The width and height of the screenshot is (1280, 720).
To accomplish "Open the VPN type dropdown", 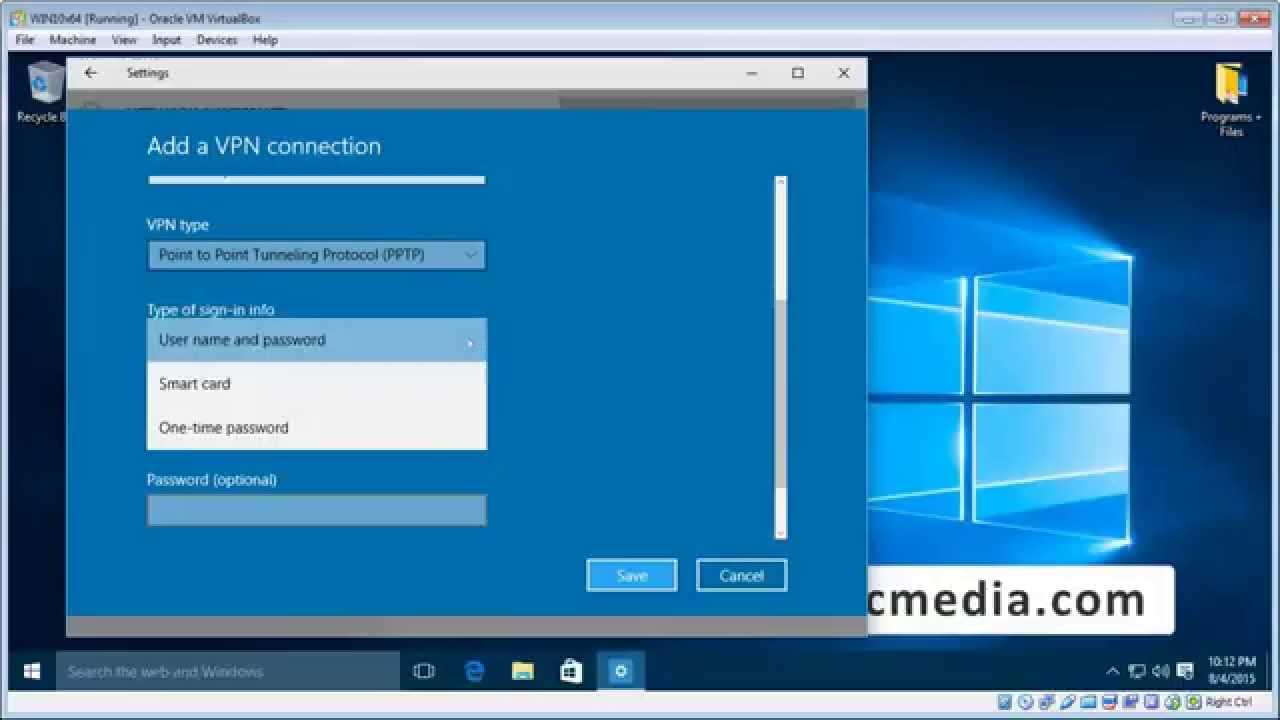I will click(x=316, y=255).
